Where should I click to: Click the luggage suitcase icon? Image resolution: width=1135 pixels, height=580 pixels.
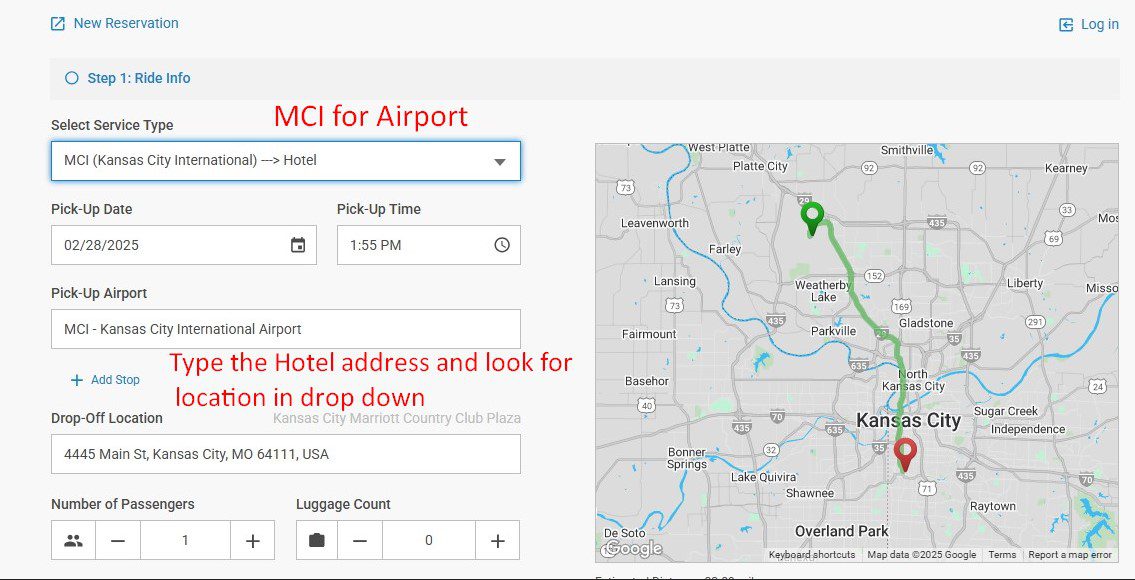coord(316,540)
